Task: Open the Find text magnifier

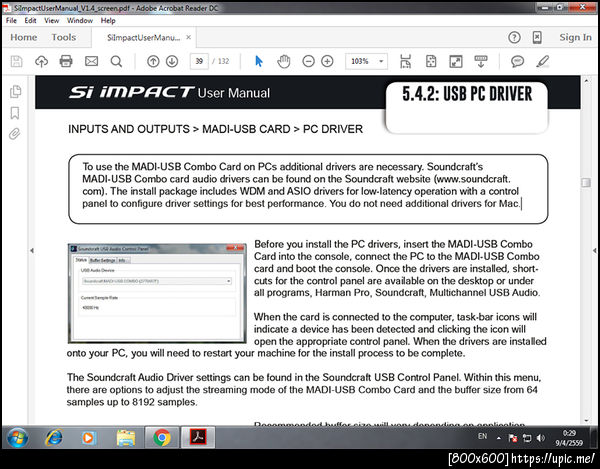Action: (x=116, y=61)
